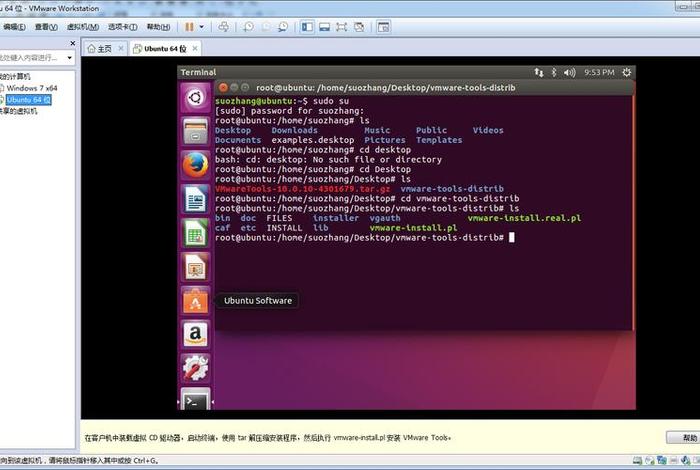Open the power options dropdown arrow beside the pause icon

pos(201,27)
